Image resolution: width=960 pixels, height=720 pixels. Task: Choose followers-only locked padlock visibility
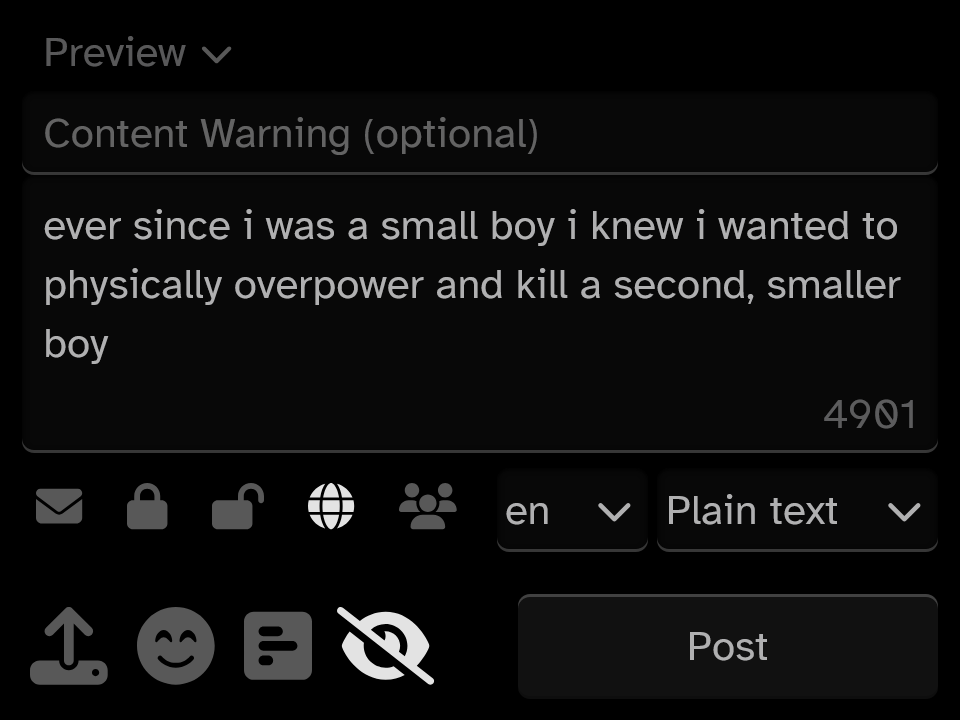147,506
